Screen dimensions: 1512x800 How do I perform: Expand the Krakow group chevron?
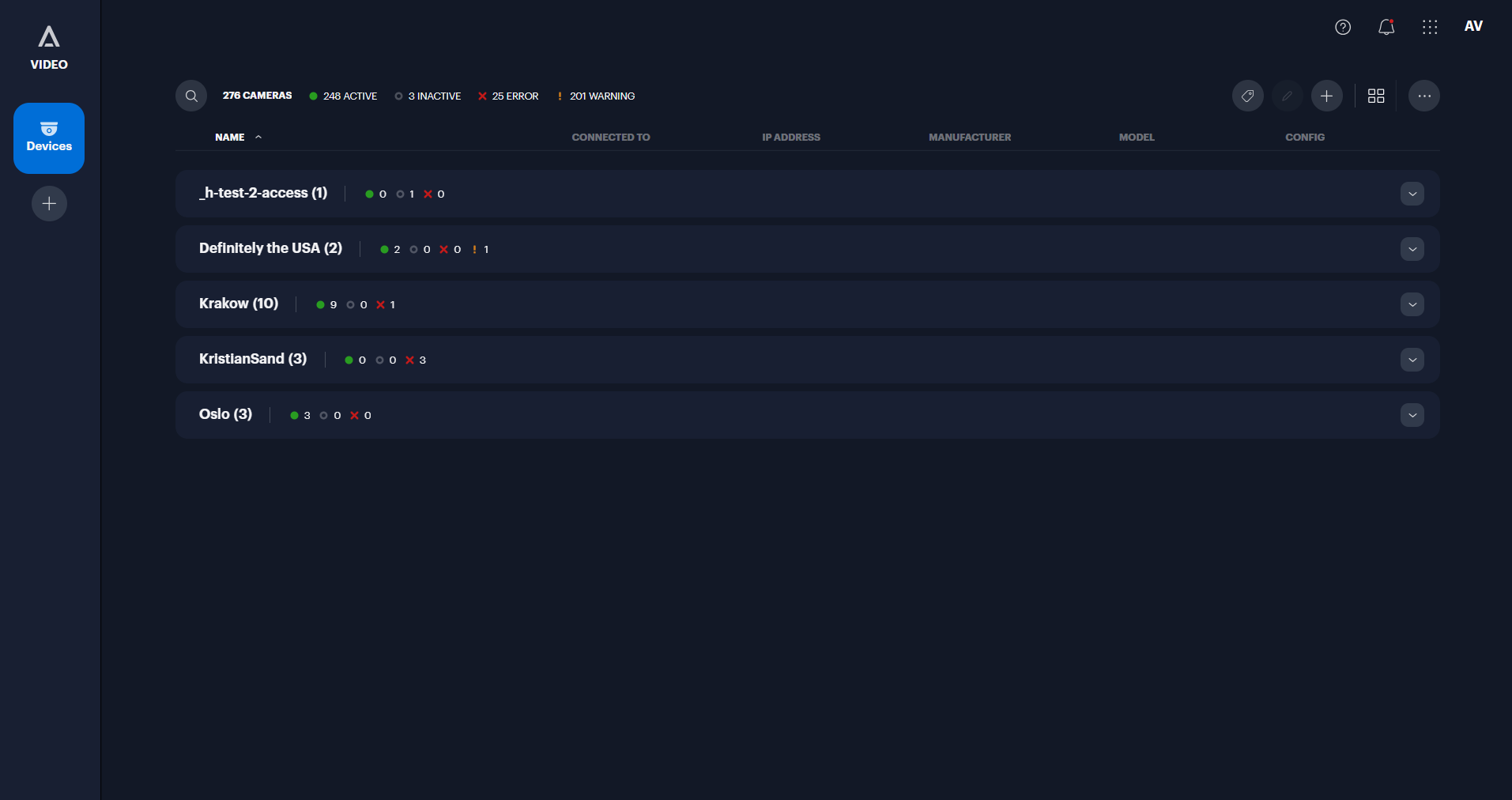tap(1412, 304)
